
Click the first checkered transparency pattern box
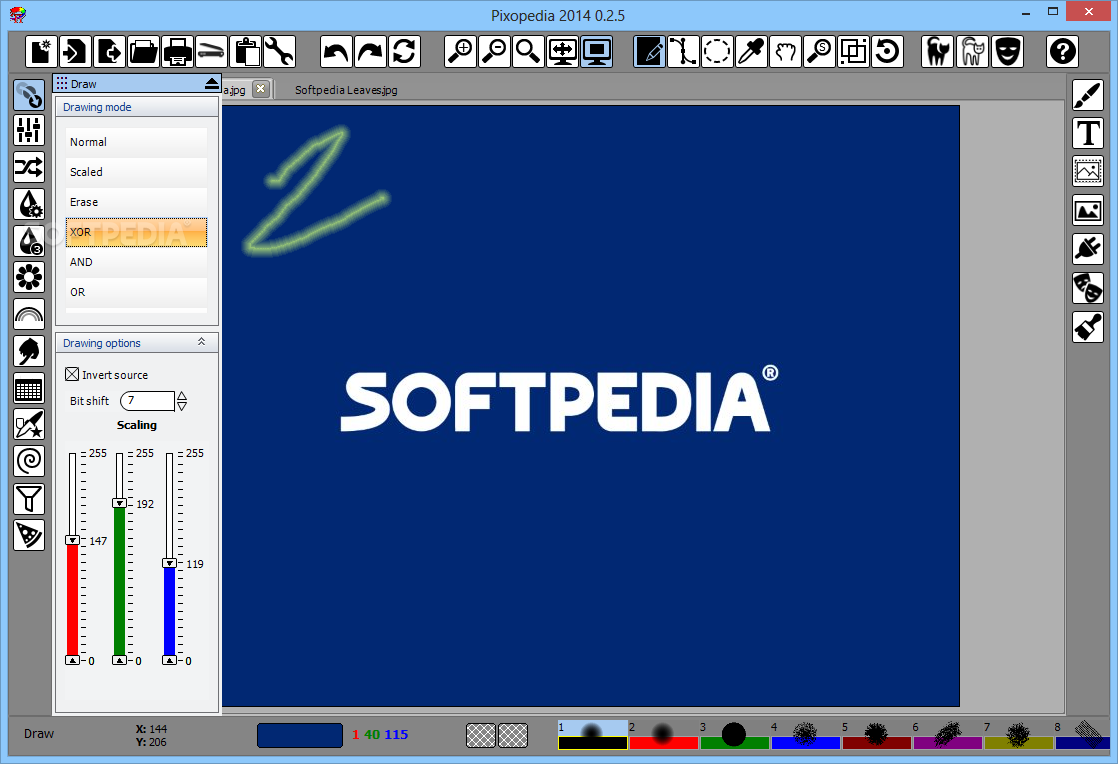click(481, 735)
